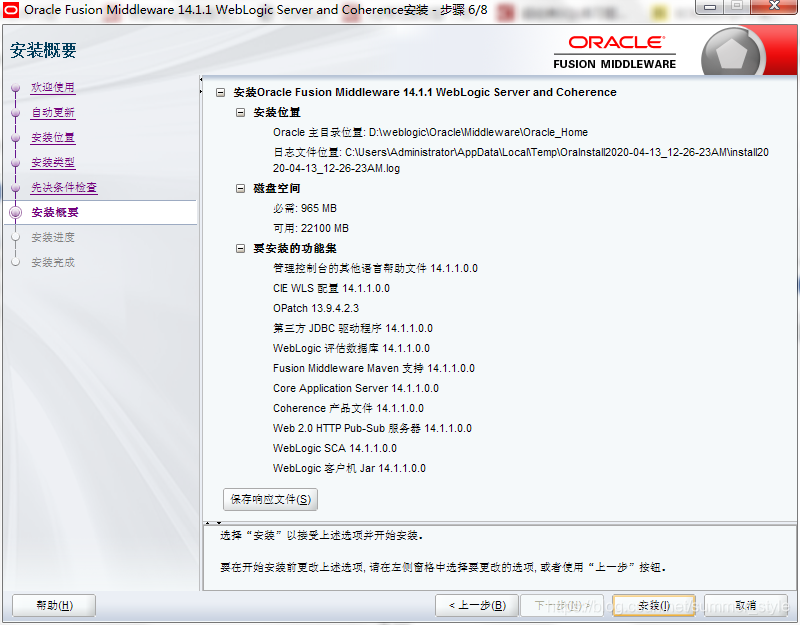Viewport: 800px width, 625px height.
Task: Go to the 自动更新 step
Action: point(53,112)
